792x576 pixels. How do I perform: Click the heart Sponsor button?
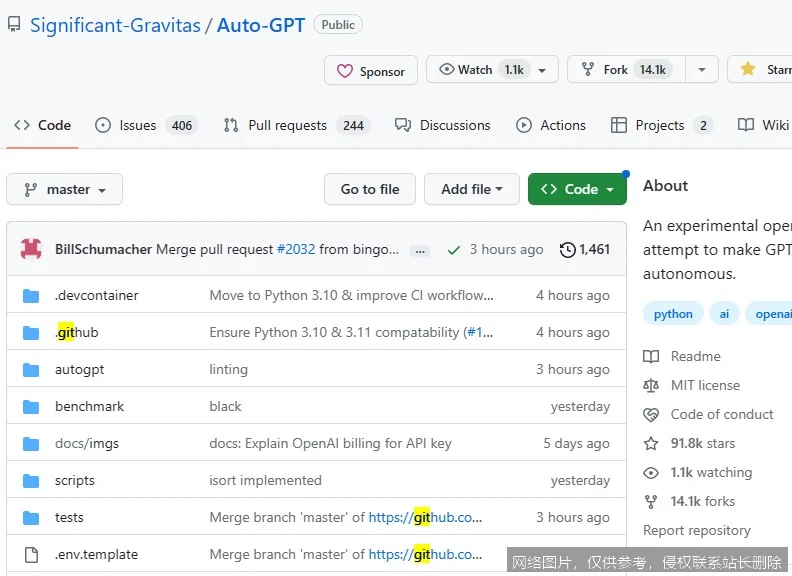[370, 71]
